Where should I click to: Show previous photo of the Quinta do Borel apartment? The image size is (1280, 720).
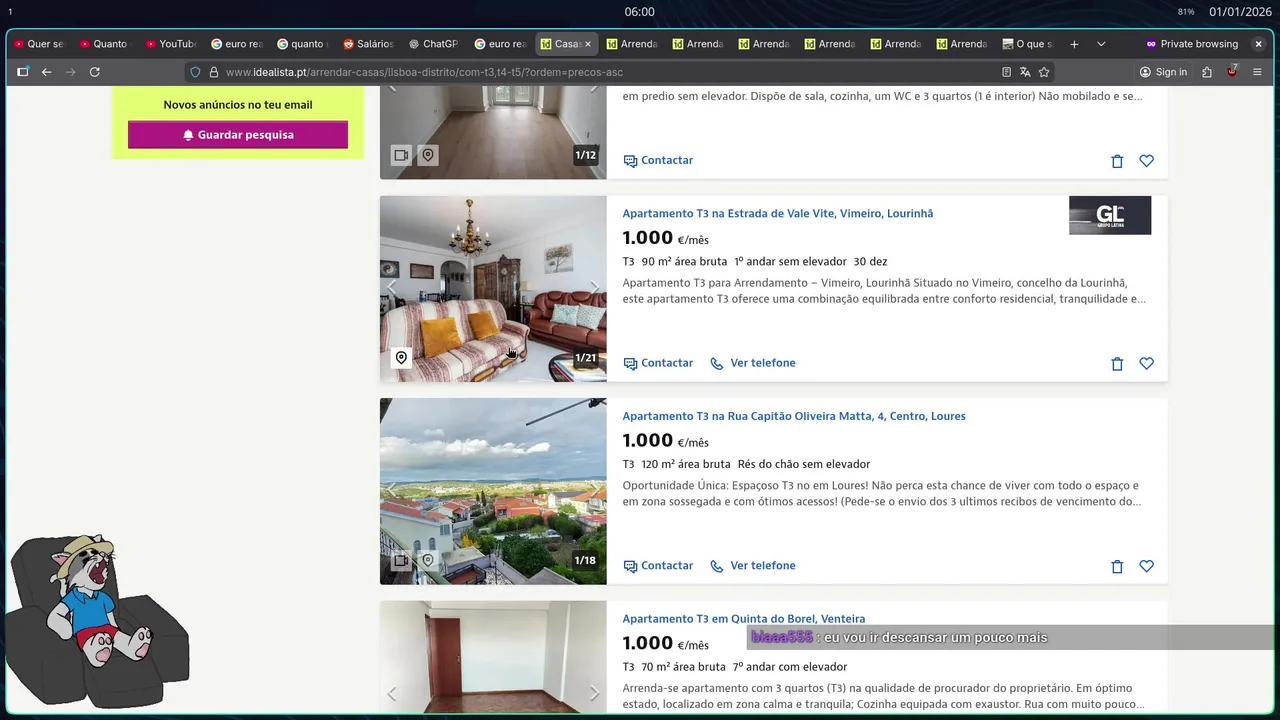pos(392,693)
